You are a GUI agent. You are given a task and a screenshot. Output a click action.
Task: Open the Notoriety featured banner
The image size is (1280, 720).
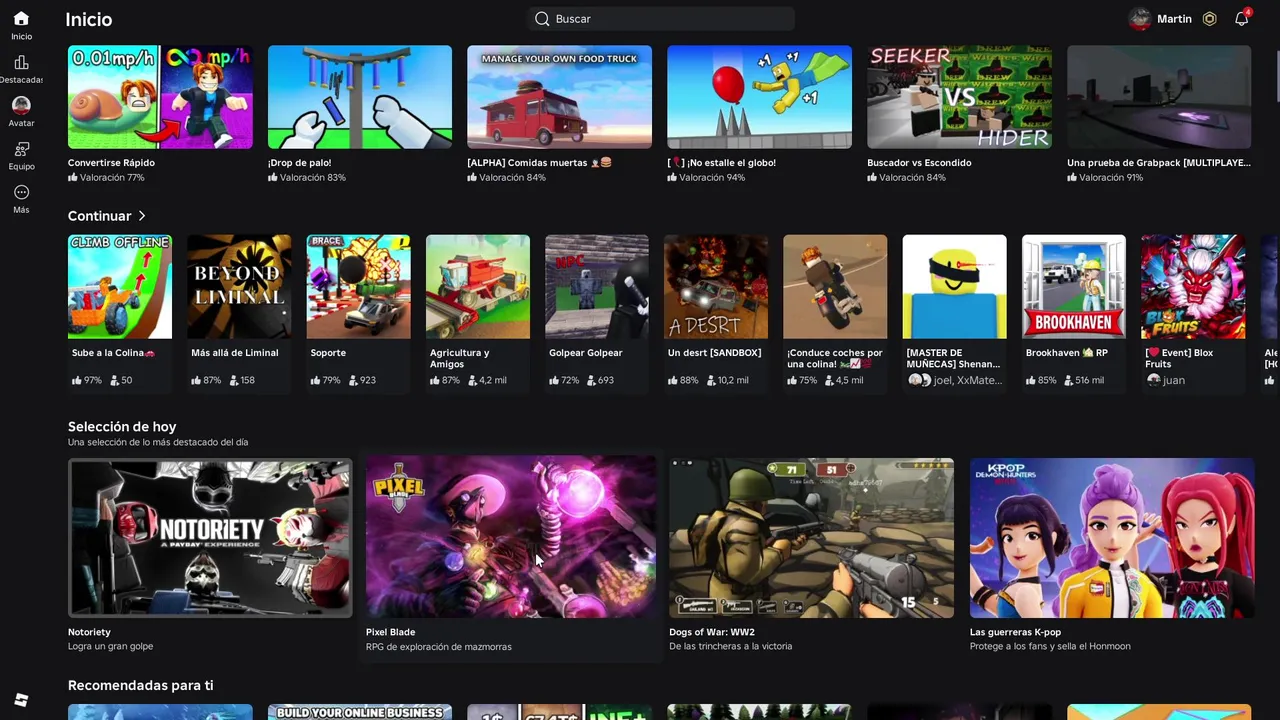coord(210,538)
